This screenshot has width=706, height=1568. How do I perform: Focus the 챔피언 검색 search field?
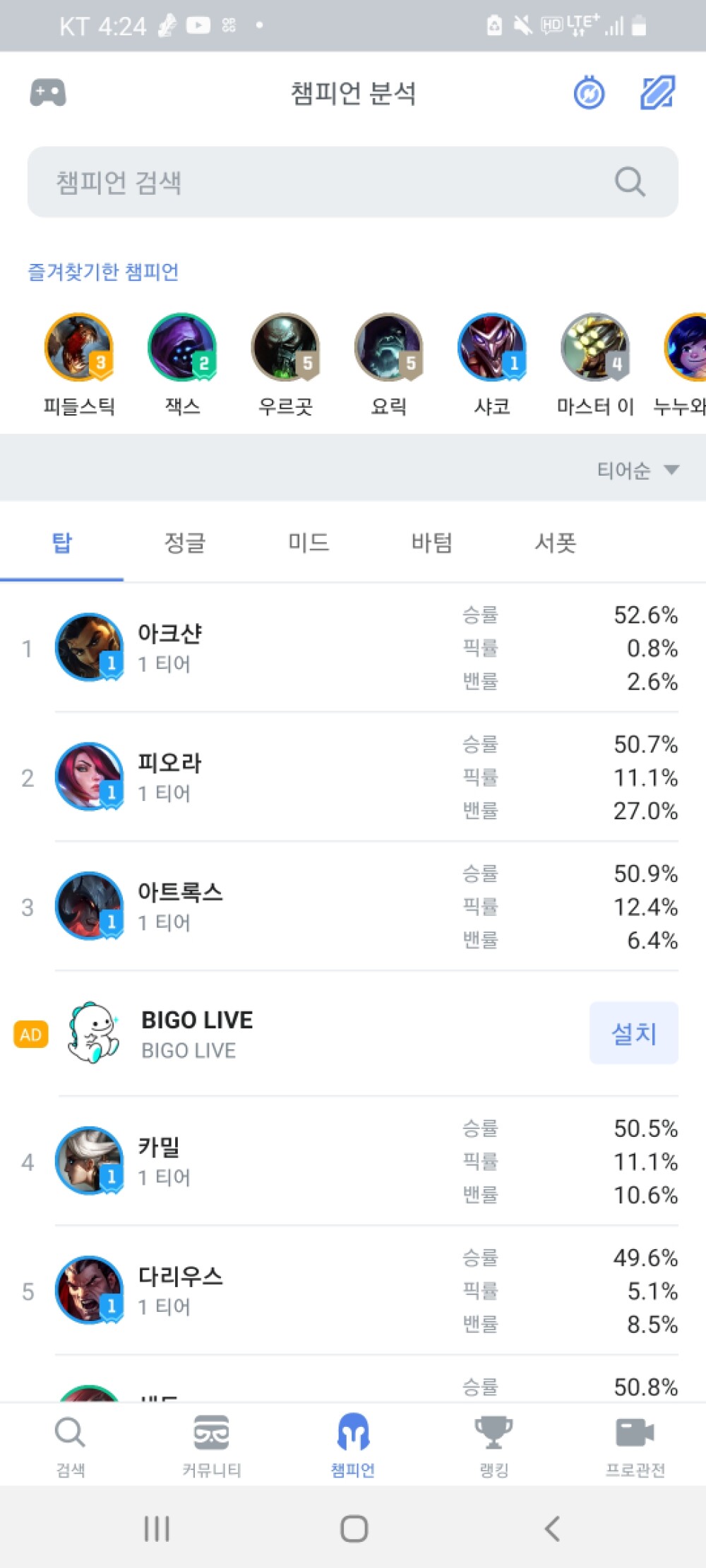tap(353, 182)
